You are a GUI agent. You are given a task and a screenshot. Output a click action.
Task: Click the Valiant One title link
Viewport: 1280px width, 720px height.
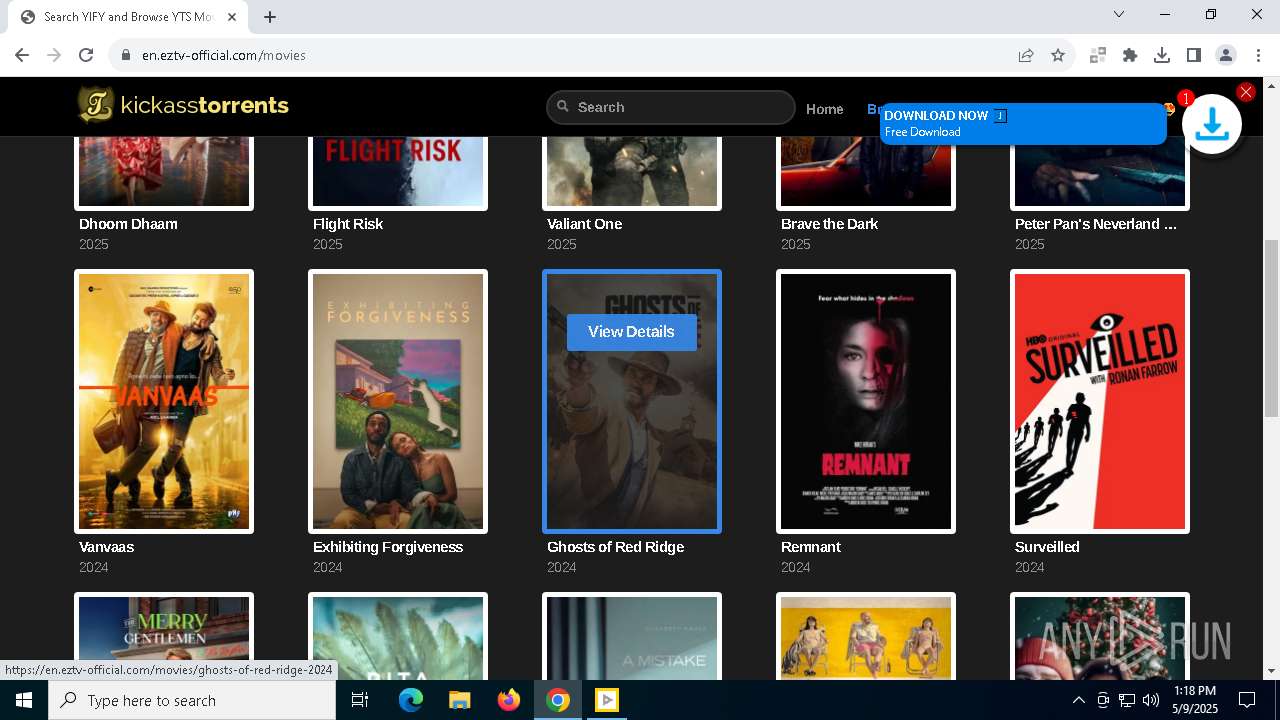click(x=584, y=224)
